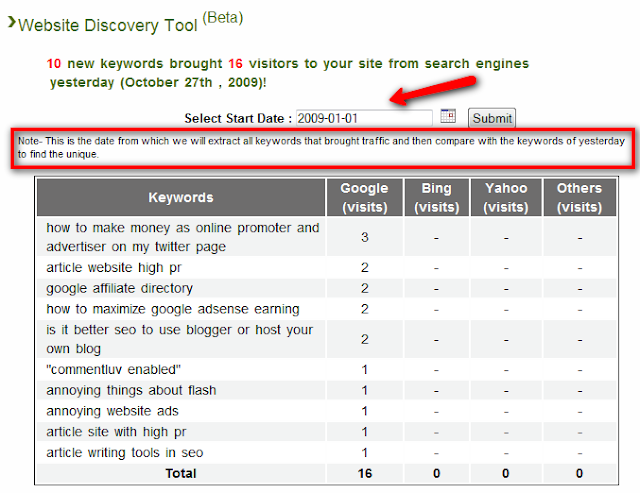The width and height of the screenshot is (640, 493).
Task: Select keyword 'annoying website ads'
Action: tap(112, 411)
